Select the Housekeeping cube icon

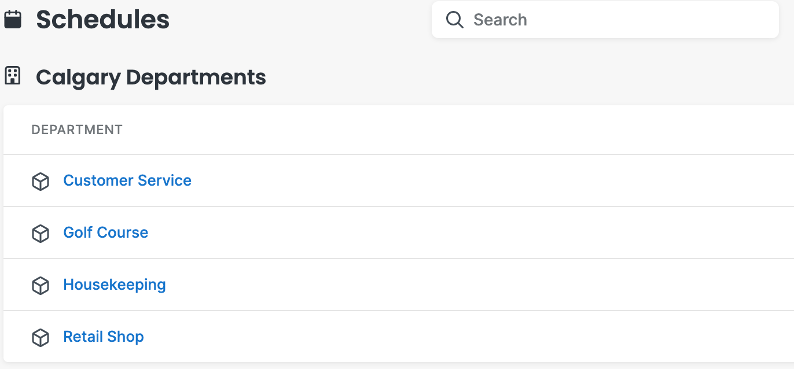pyautogui.click(x=41, y=285)
